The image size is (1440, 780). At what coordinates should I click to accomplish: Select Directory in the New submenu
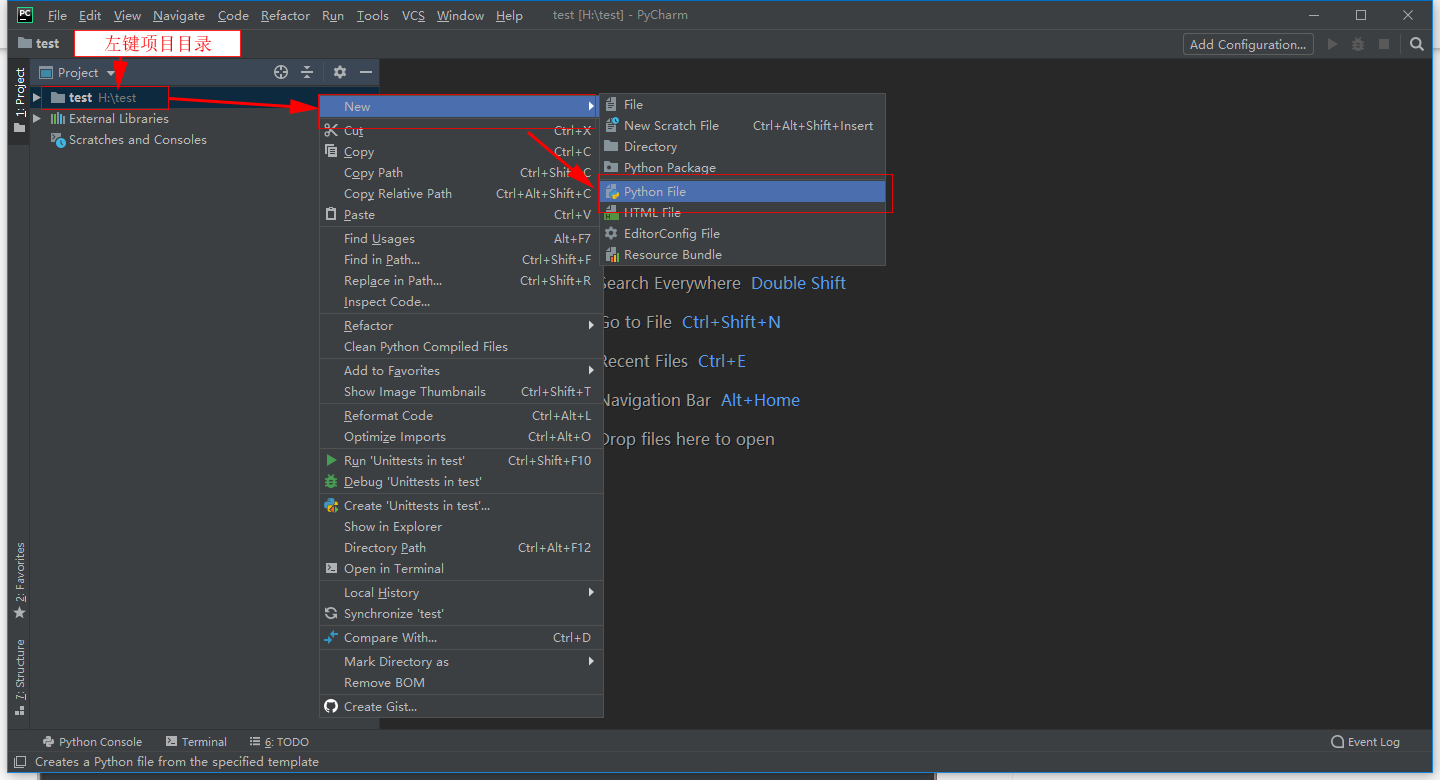(742, 146)
